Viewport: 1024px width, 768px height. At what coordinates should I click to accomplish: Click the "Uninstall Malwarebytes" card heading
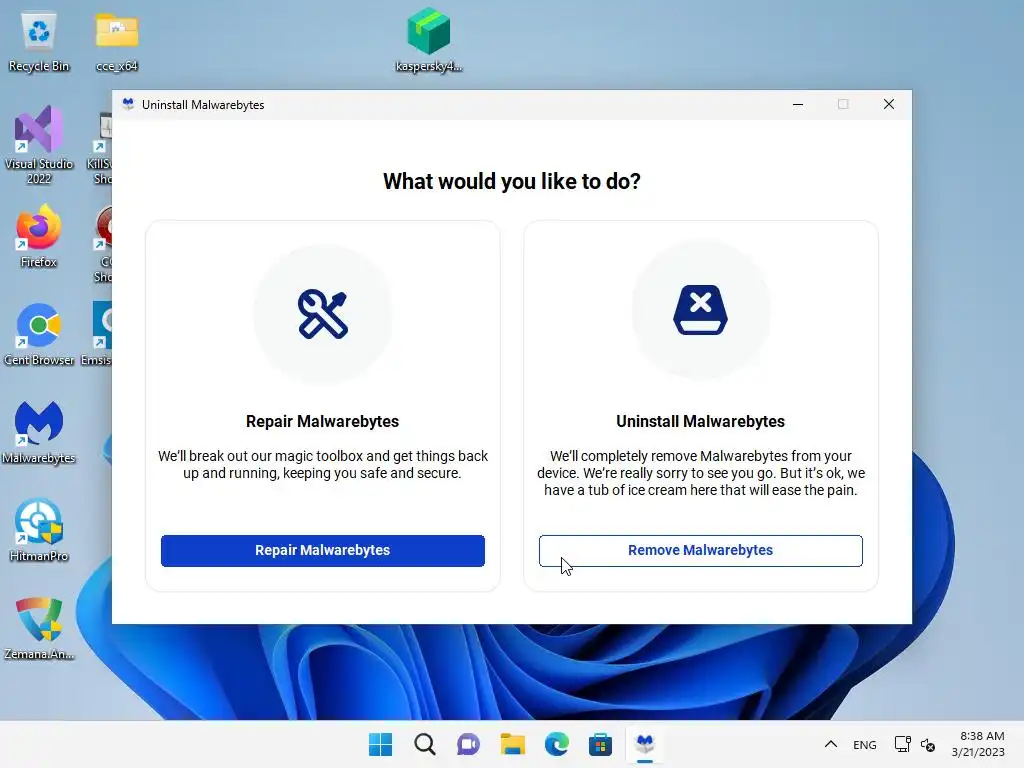pos(700,421)
